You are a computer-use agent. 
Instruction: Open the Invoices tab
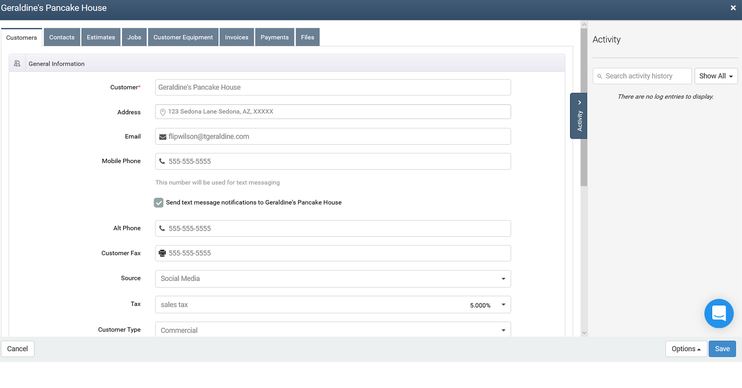237,37
